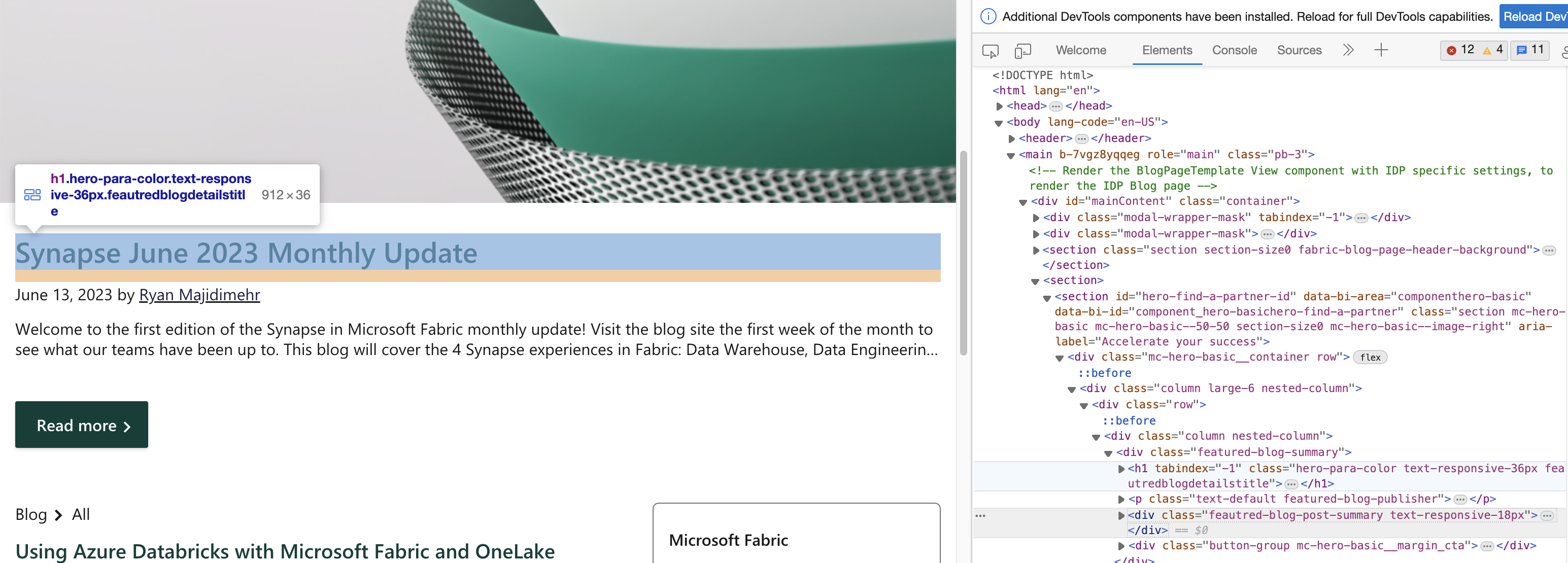Collapse the hero-find-a-partner-id section node

point(1046,296)
